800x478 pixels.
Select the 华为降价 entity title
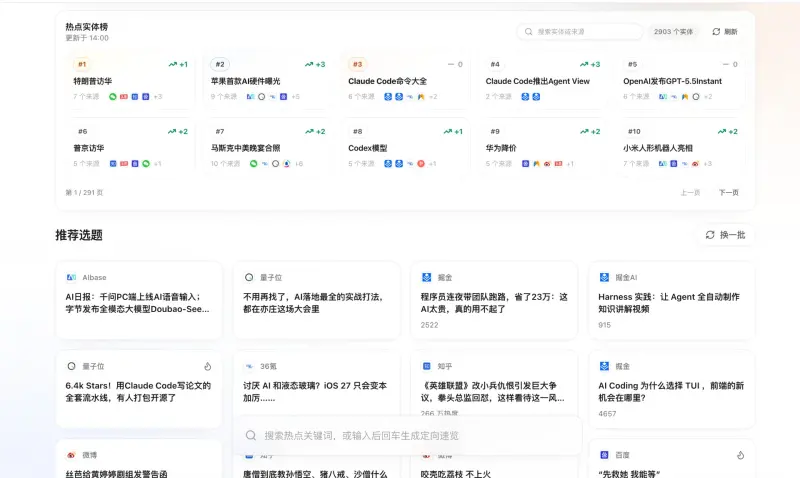click(x=501, y=148)
